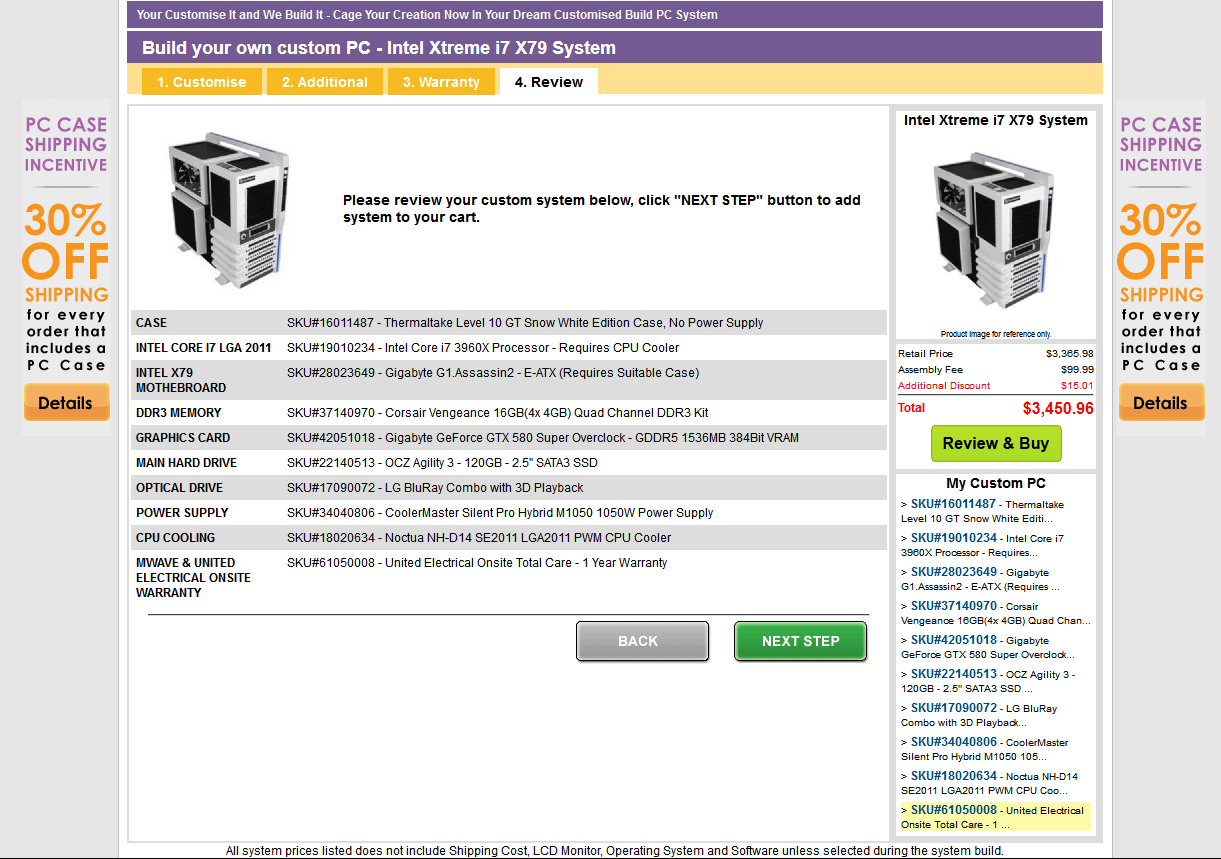Open the 1. Customise tab
The height and width of the screenshot is (859, 1221).
(201, 82)
